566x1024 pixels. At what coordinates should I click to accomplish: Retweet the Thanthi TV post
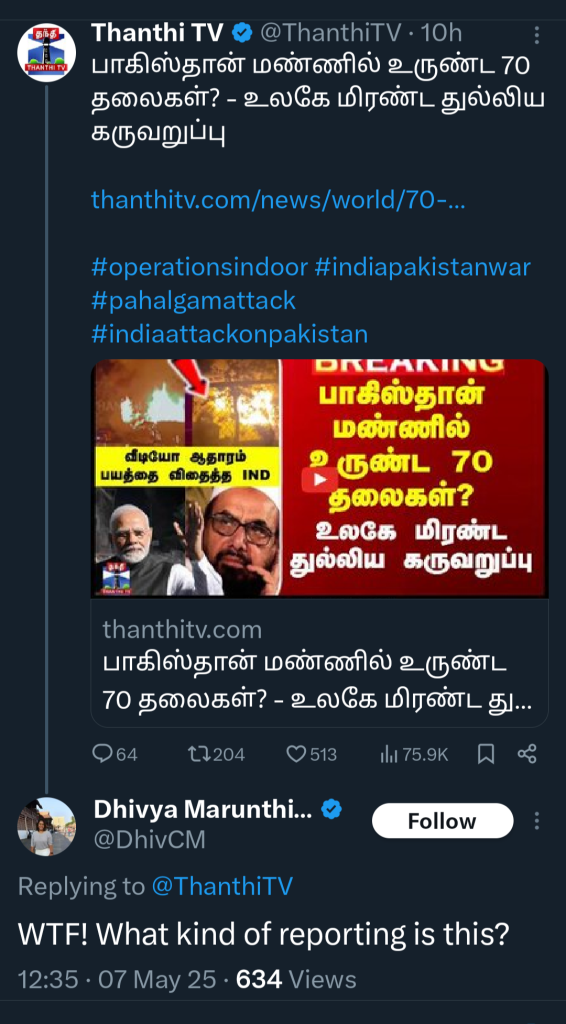(216, 755)
